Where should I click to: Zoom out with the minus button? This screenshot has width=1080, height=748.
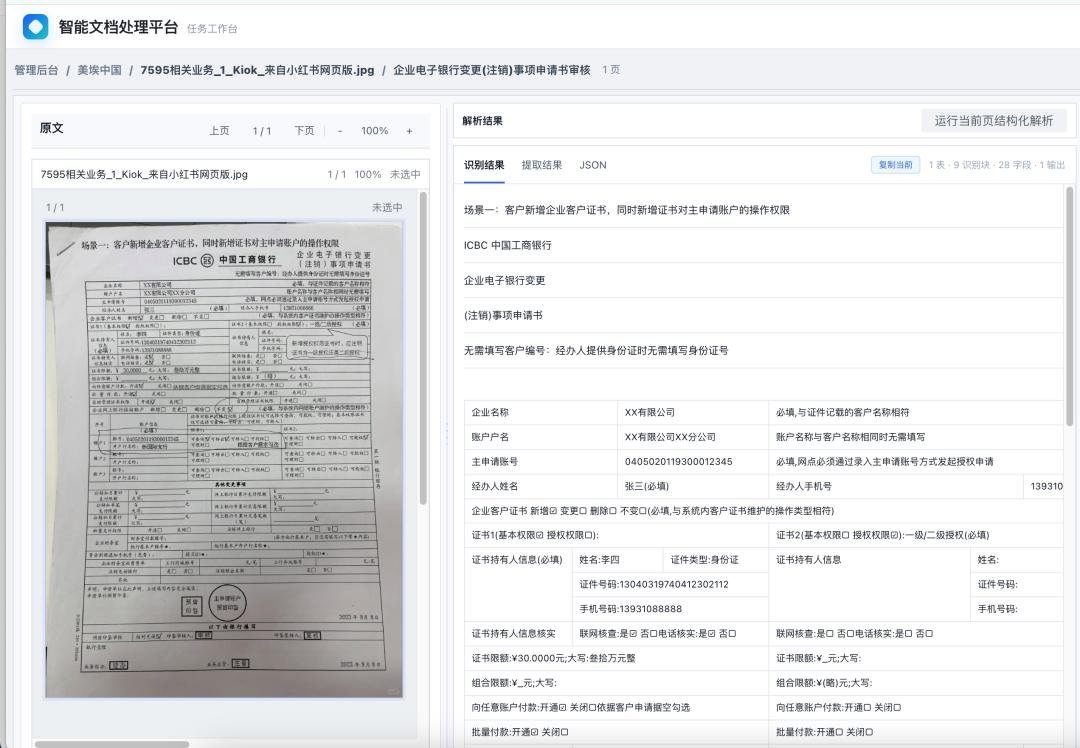pyautogui.click(x=340, y=130)
